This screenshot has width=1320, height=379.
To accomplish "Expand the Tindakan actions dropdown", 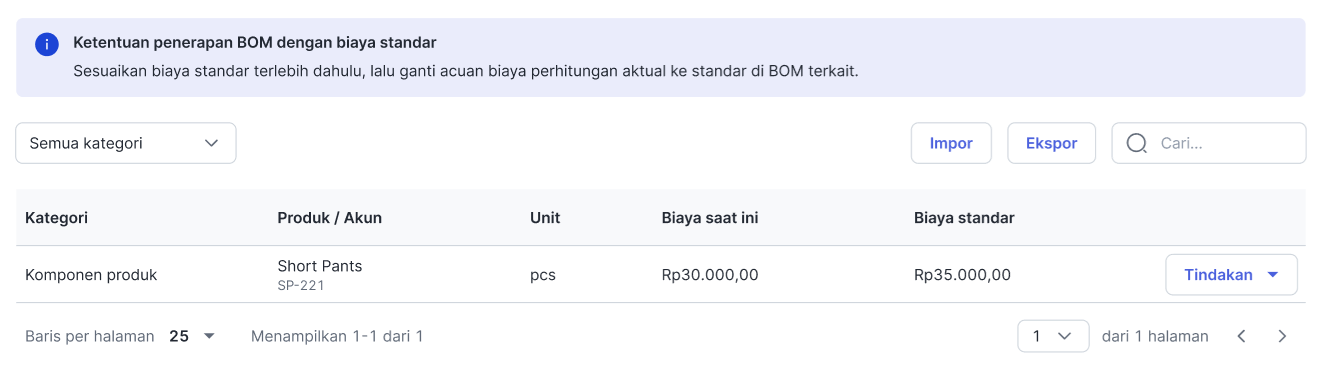I will (x=1231, y=275).
